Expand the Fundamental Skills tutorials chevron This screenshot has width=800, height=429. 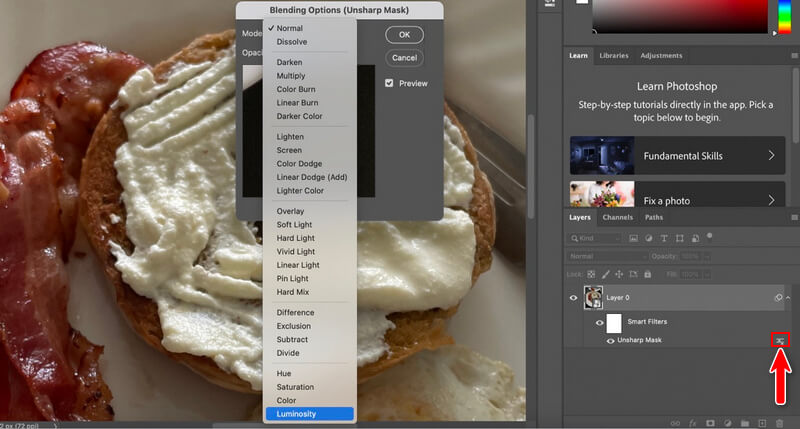[x=771, y=156]
